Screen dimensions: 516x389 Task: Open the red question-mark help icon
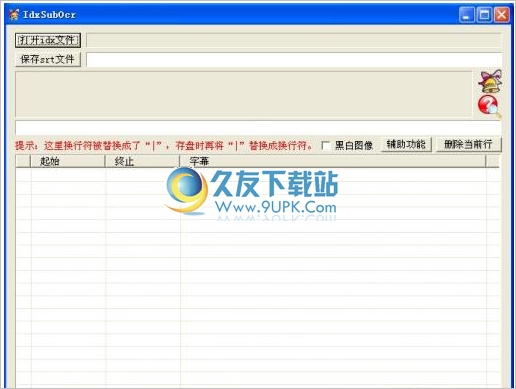(489, 106)
